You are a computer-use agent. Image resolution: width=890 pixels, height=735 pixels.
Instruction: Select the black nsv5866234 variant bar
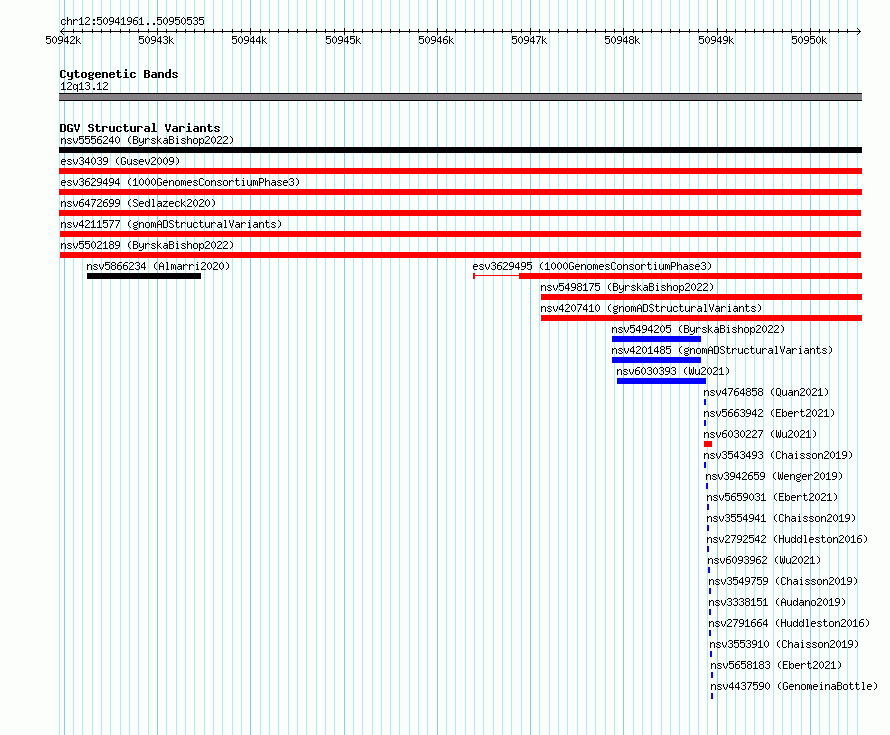coord(144,276)
